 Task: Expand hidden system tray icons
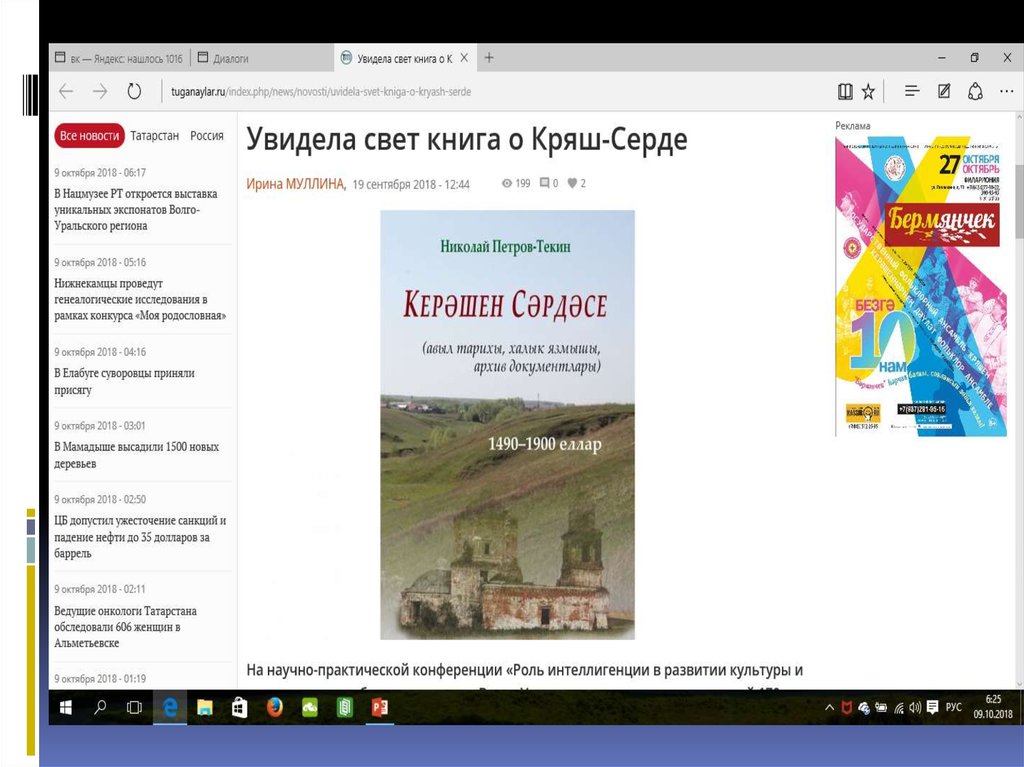[x=829, y=708]
